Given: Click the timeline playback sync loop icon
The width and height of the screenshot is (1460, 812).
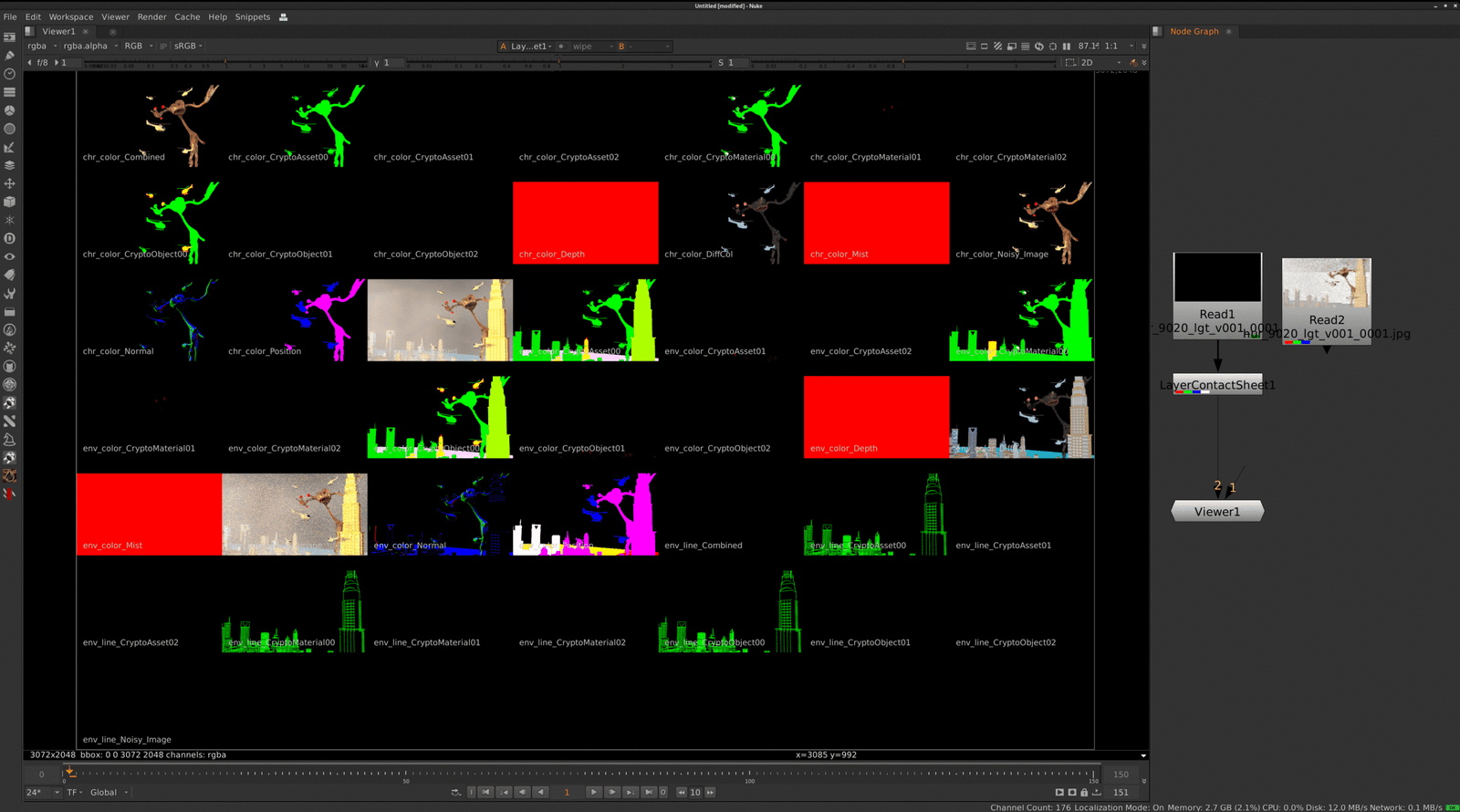Looking at the screenshot, I should coord(455,792).
